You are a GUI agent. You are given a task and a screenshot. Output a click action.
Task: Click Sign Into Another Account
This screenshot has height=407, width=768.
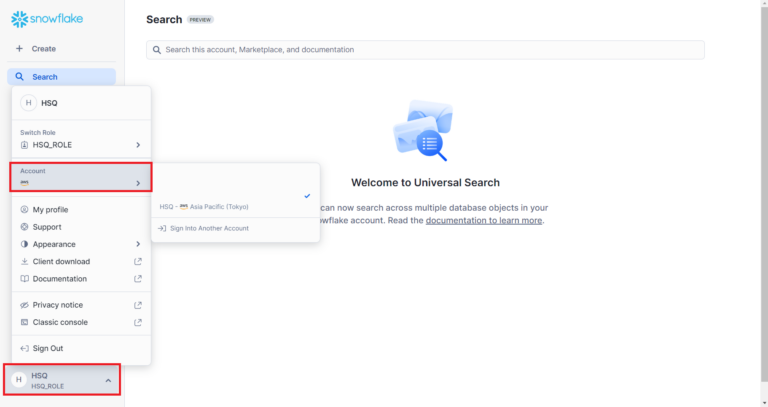[208, 228]
